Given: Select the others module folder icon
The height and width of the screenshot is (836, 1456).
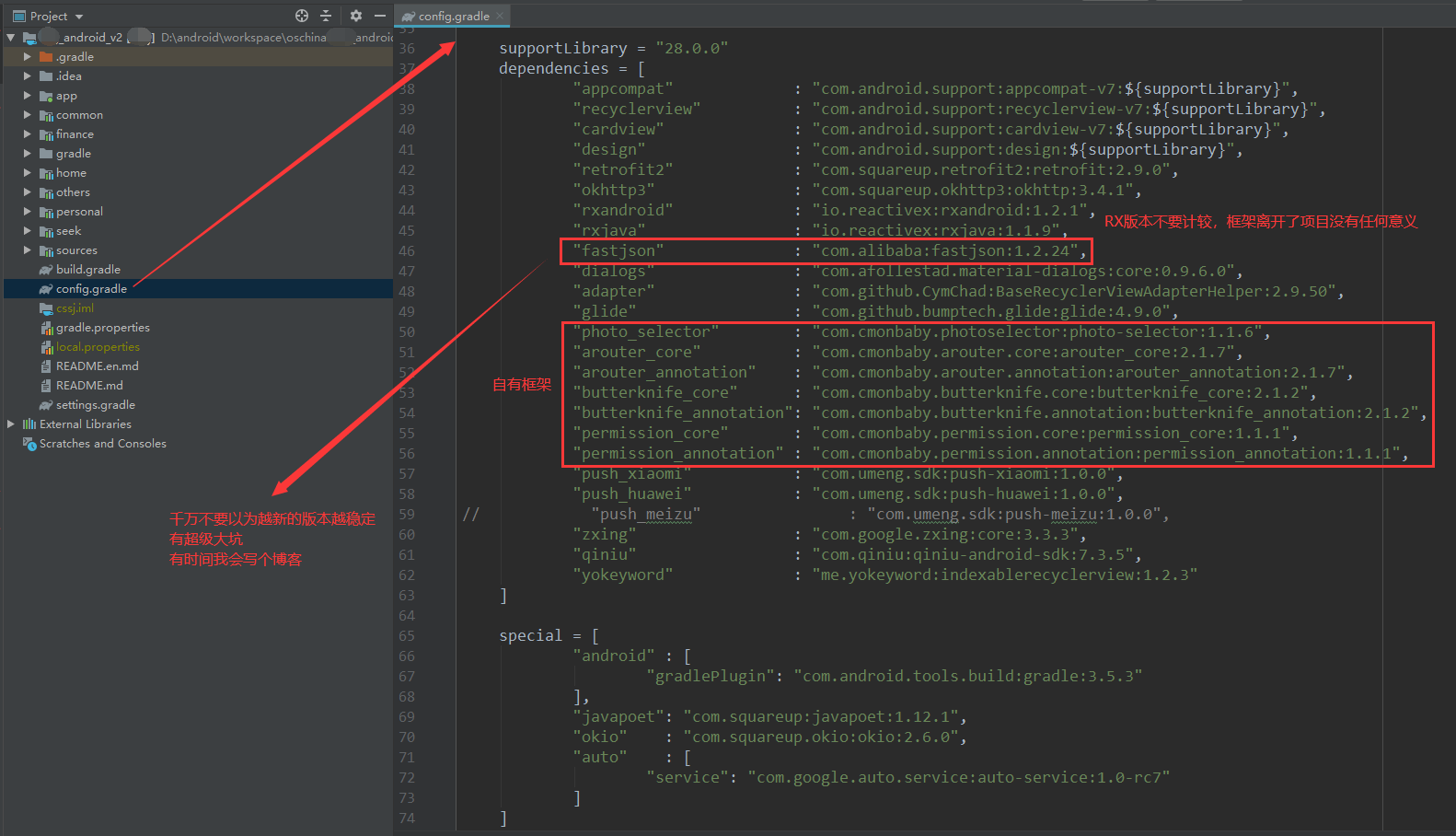Looking at the screenshot, I should [46, 192].
